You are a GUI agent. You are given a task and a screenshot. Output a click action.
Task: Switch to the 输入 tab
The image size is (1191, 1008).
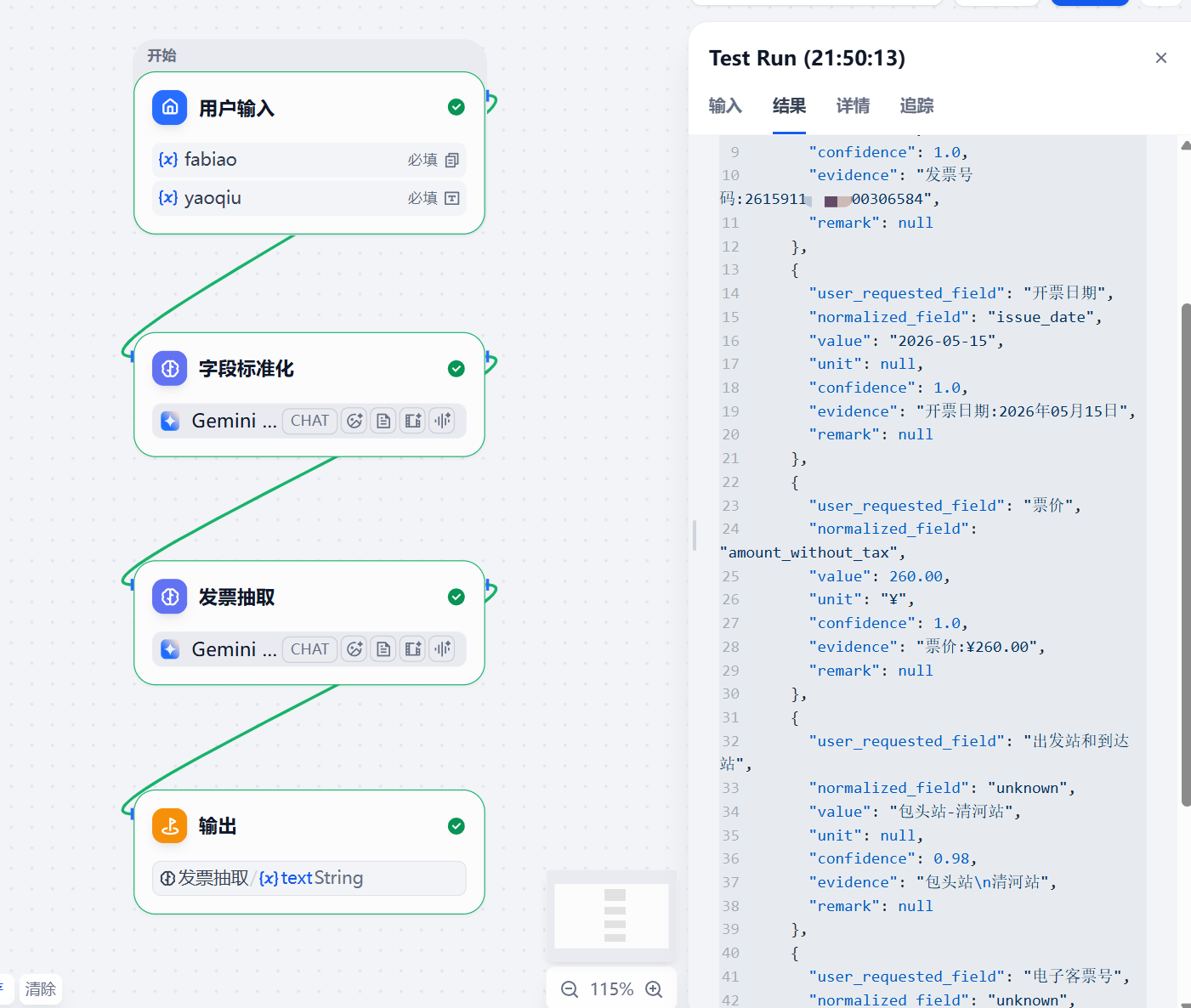pyautogui.click(x=725, y=105)
